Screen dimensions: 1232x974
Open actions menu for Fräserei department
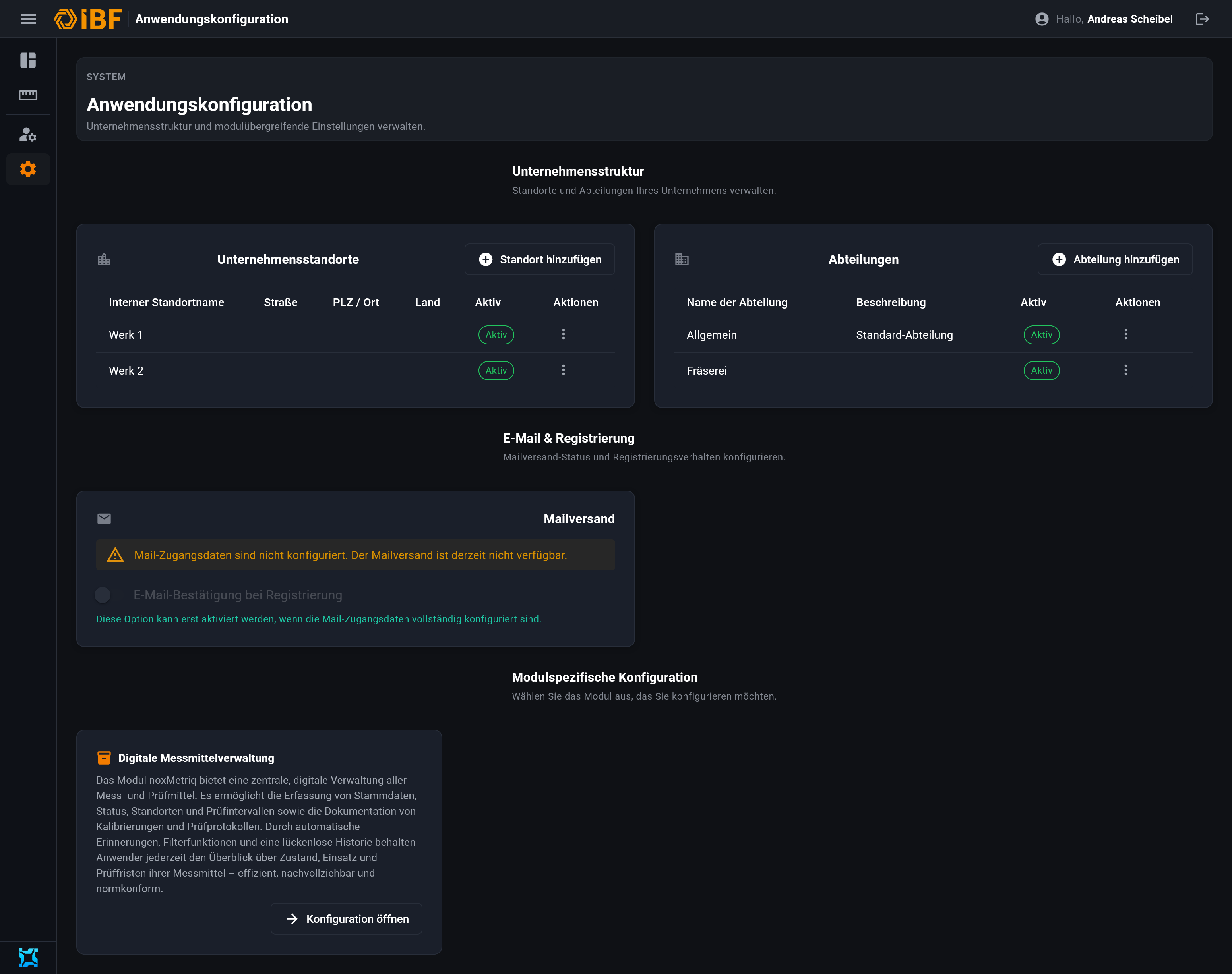[x=1125, y=370]
